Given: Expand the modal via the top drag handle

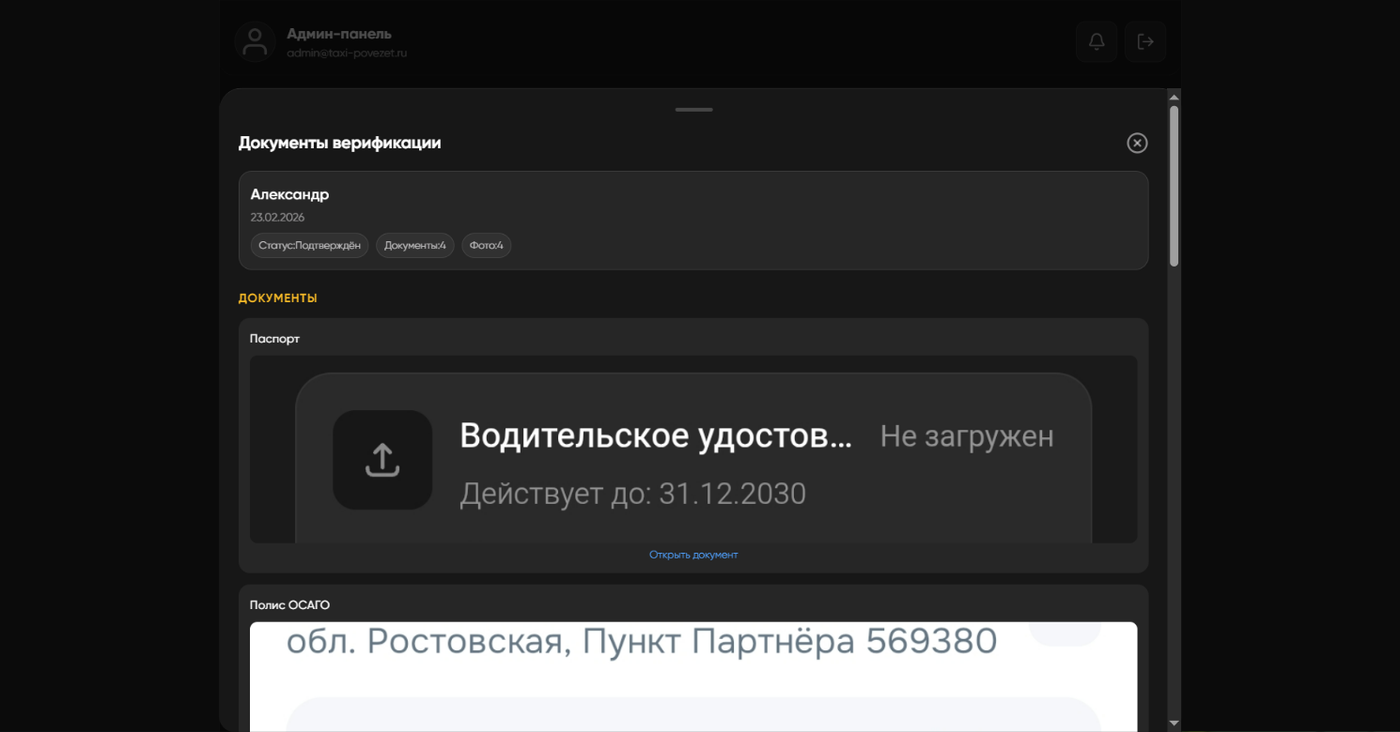Looking at the screenshot, I should pyautogui.click(x=694, y=110).
